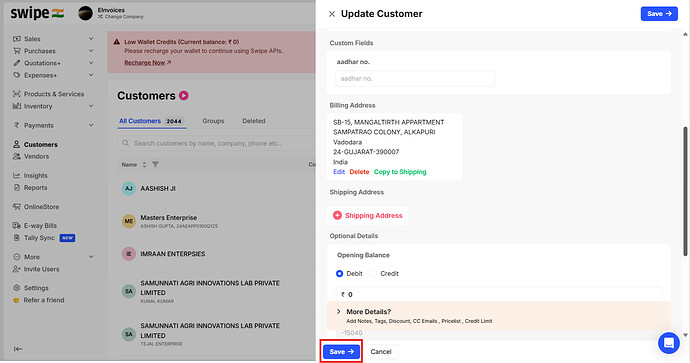Click the Tally Sync icon
The height and width of the screenshot is (363, 690).
[x=17, y=238]
